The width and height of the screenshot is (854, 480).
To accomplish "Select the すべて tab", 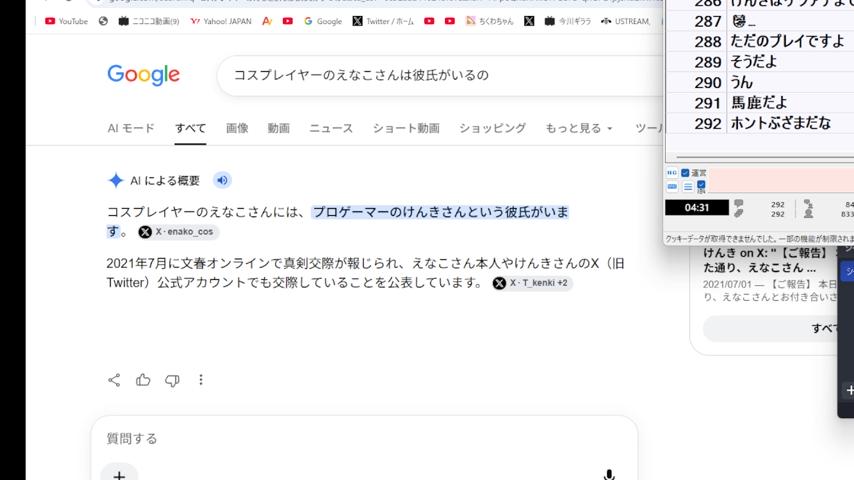I will coord(190,128).
